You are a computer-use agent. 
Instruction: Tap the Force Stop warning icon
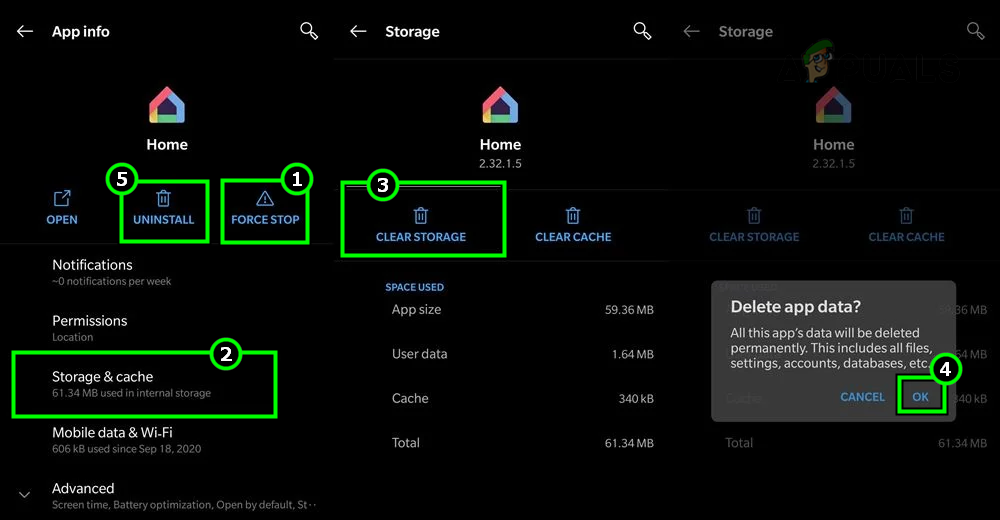click(265, 199)
